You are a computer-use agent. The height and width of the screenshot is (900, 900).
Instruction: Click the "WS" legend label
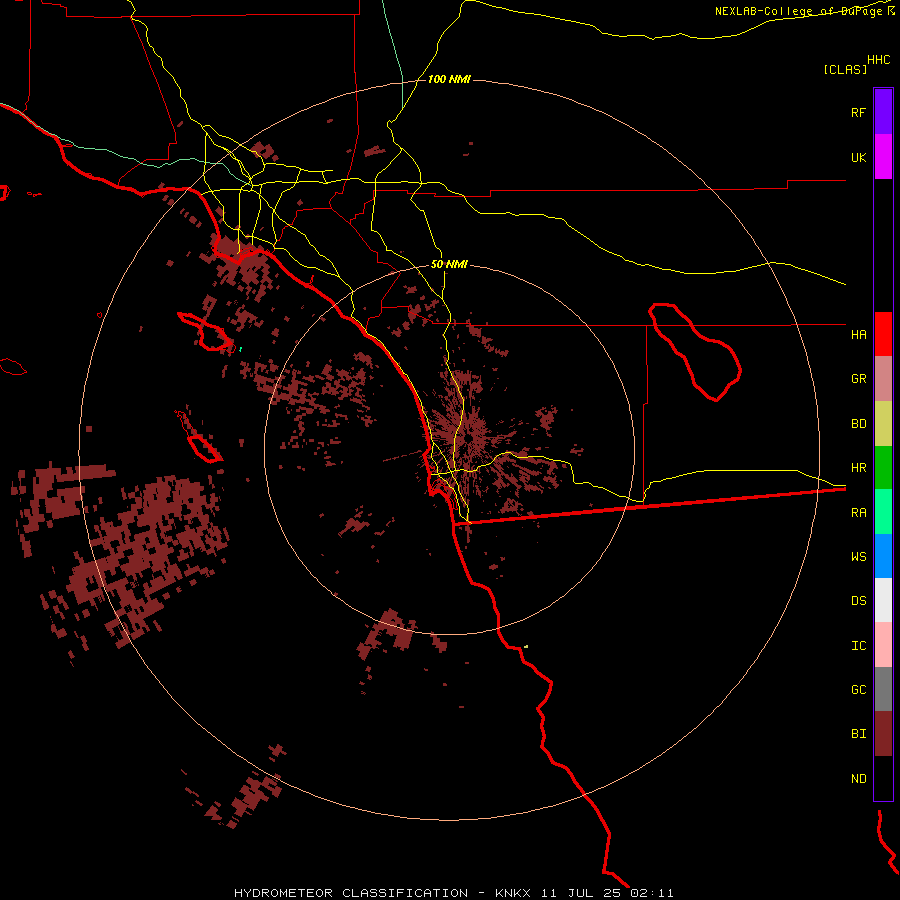[858, 557]
